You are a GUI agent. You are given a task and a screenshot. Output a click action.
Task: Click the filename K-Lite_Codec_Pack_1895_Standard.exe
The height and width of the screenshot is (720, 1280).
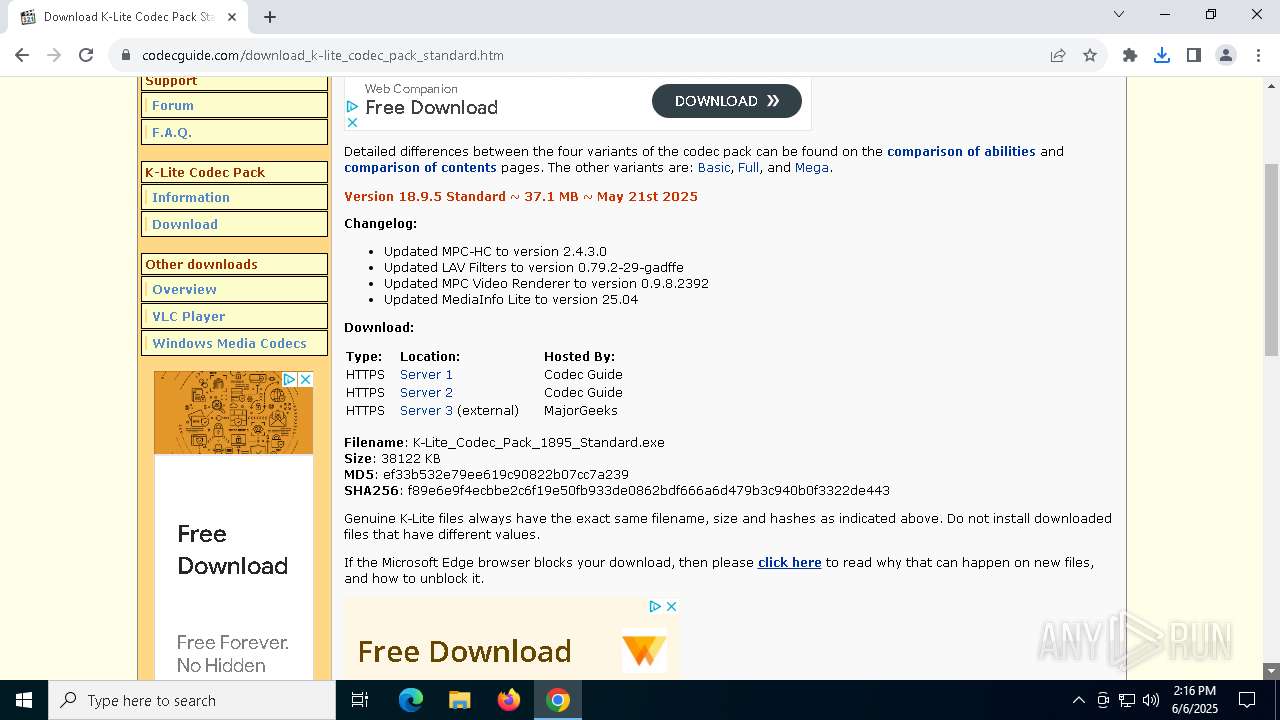coord(538,442)
